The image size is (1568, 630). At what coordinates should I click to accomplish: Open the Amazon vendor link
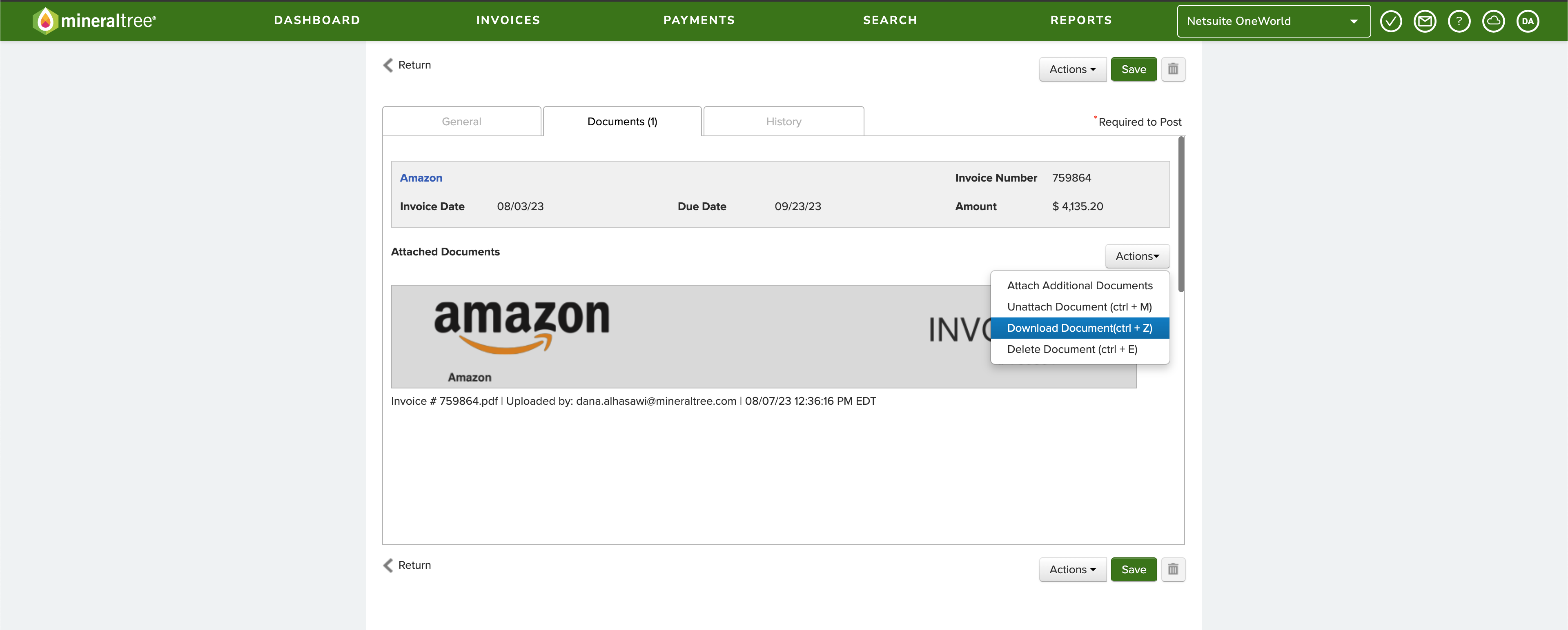421,178
